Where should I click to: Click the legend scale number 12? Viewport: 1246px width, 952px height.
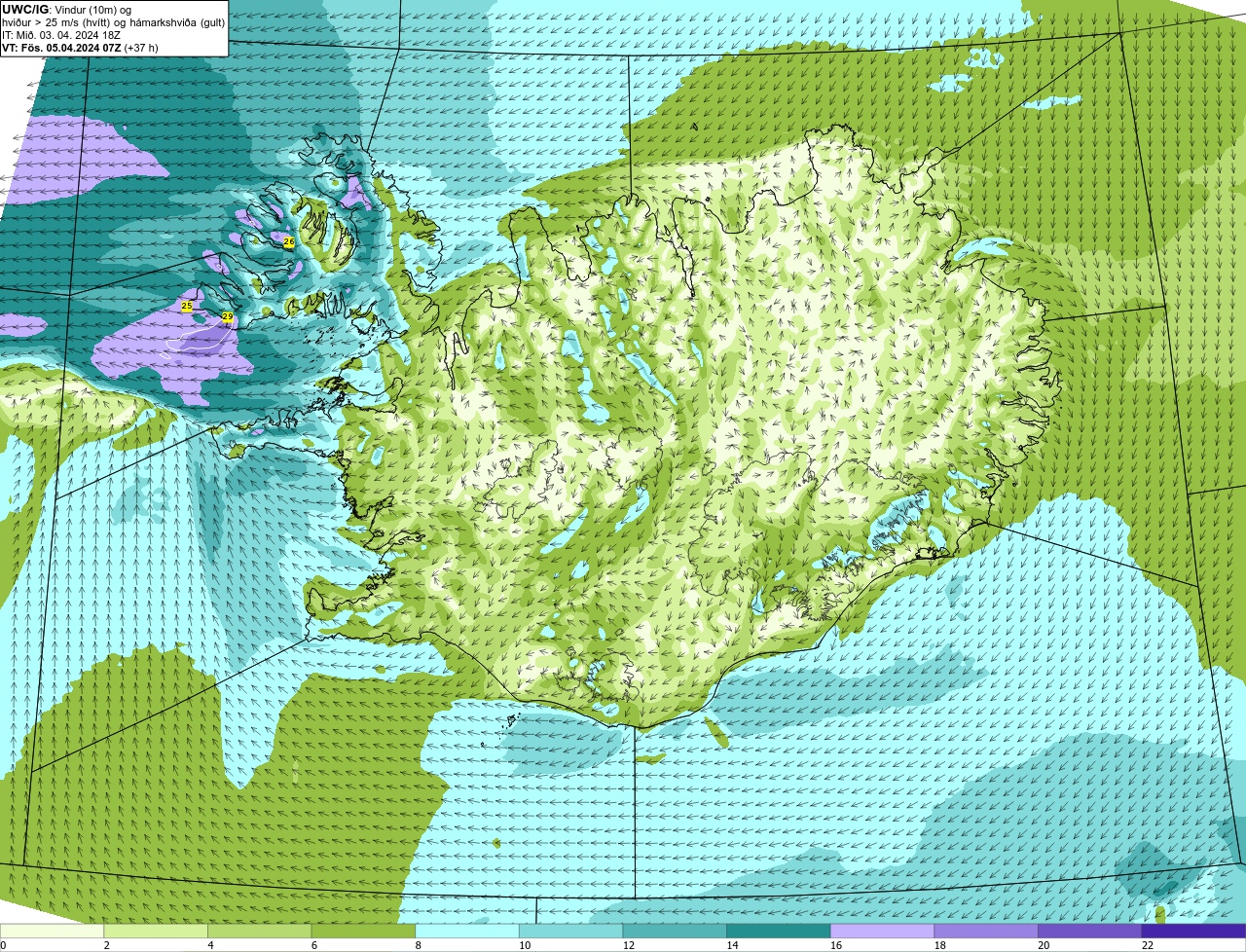tap(629, 945)
